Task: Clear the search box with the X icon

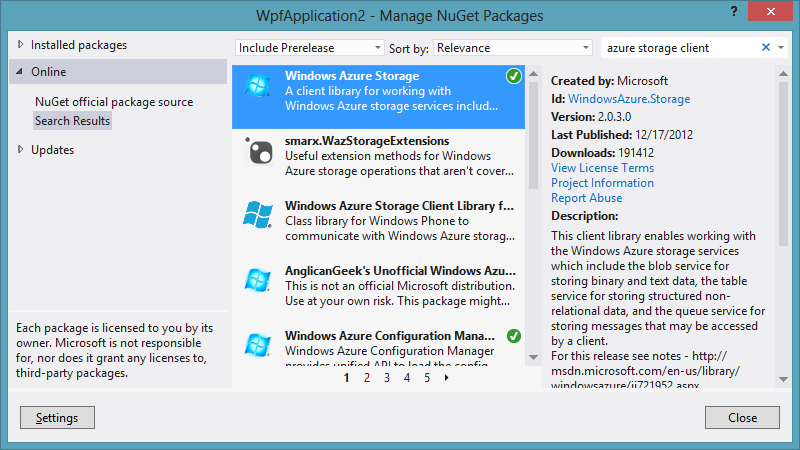Action: [767, 47]
